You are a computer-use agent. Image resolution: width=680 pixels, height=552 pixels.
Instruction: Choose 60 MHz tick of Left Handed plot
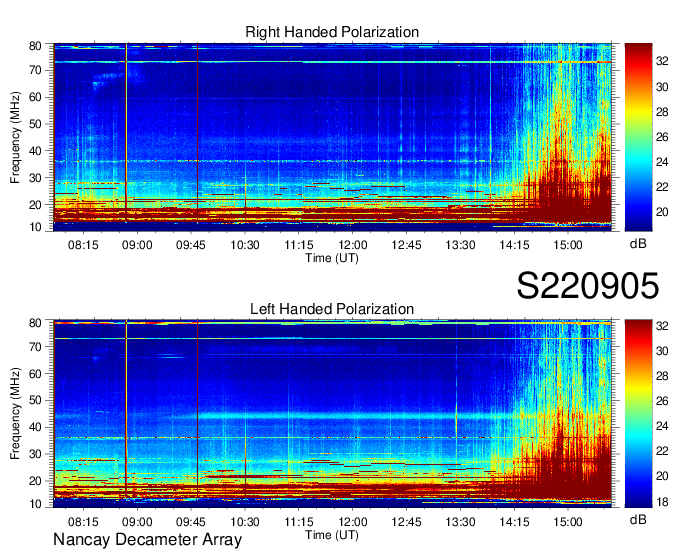tap(35, 373)
